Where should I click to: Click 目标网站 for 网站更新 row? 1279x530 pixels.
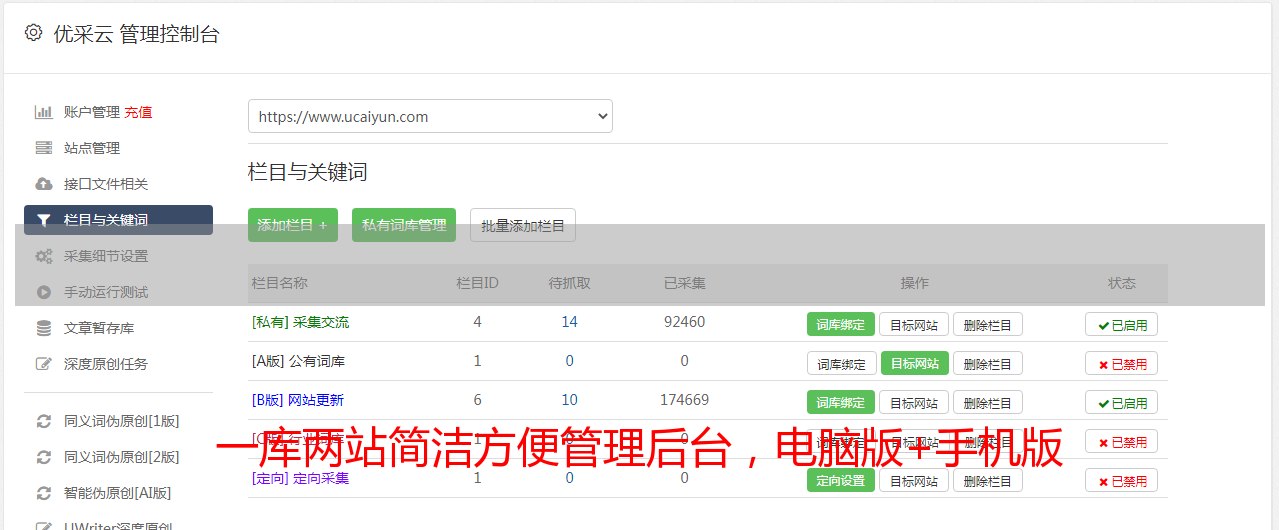(x=914, y=402)
